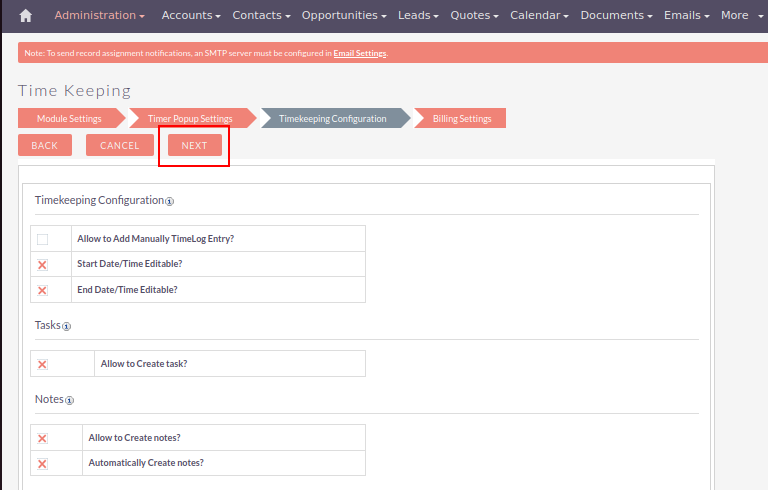Click info icon next to Tasks heading
768x490 pixels.
click(67, 327)
